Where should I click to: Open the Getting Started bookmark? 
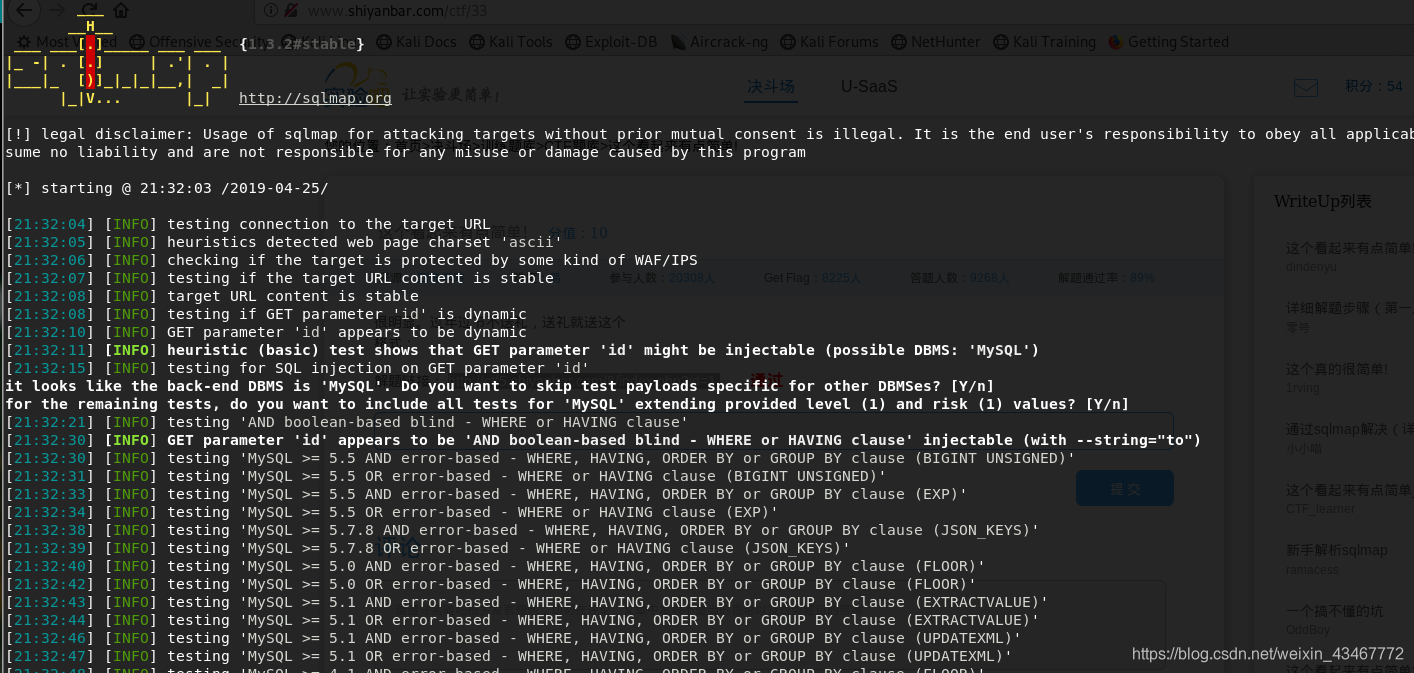coord(1169,42)
